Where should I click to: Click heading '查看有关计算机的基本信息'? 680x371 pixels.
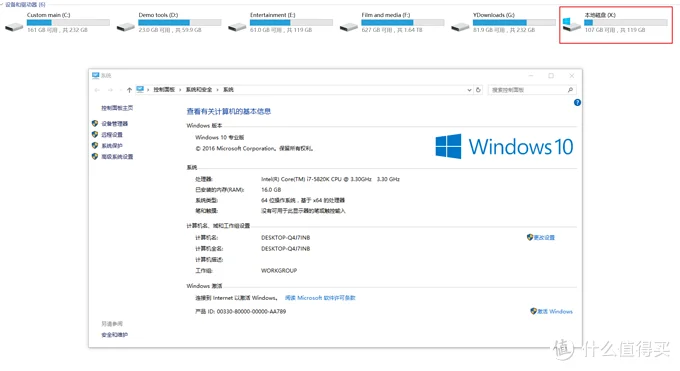pyautogui.click(x=229, y=112)
